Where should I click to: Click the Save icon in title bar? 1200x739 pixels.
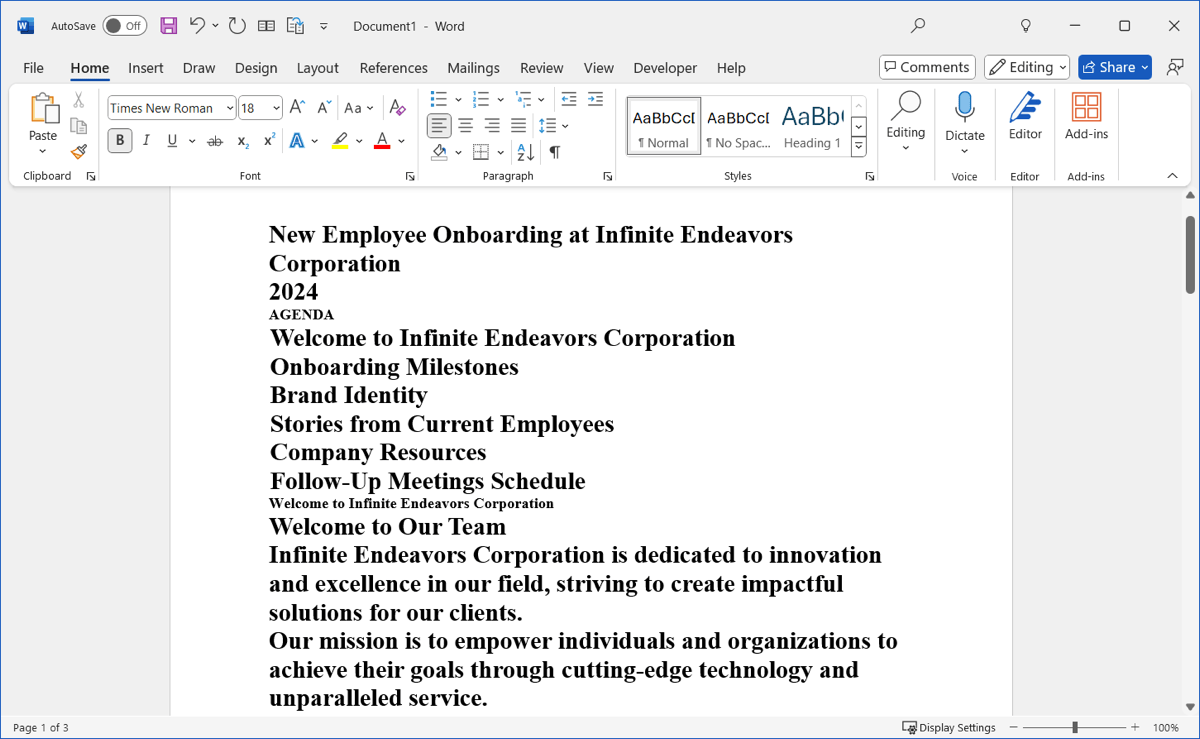coord(168,26)
